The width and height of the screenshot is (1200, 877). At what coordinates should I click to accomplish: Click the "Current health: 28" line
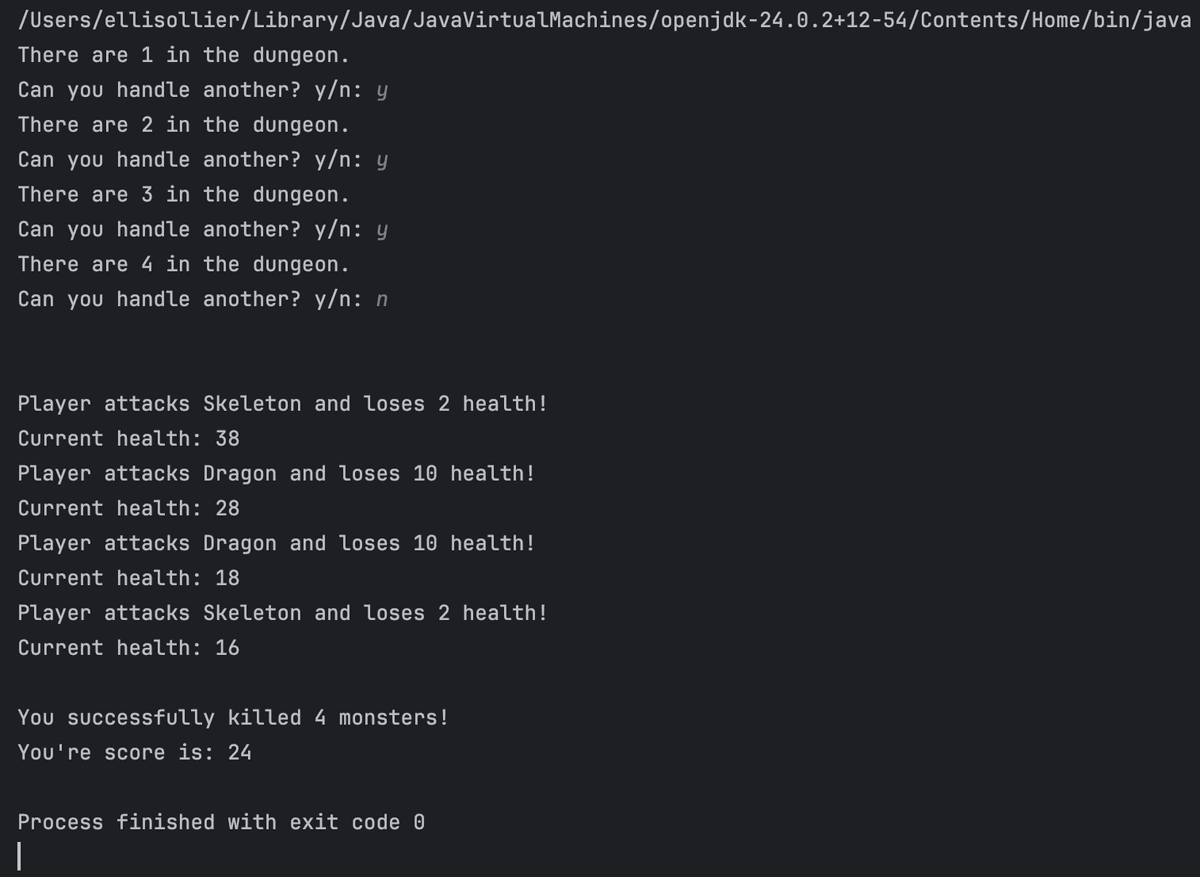129,508
